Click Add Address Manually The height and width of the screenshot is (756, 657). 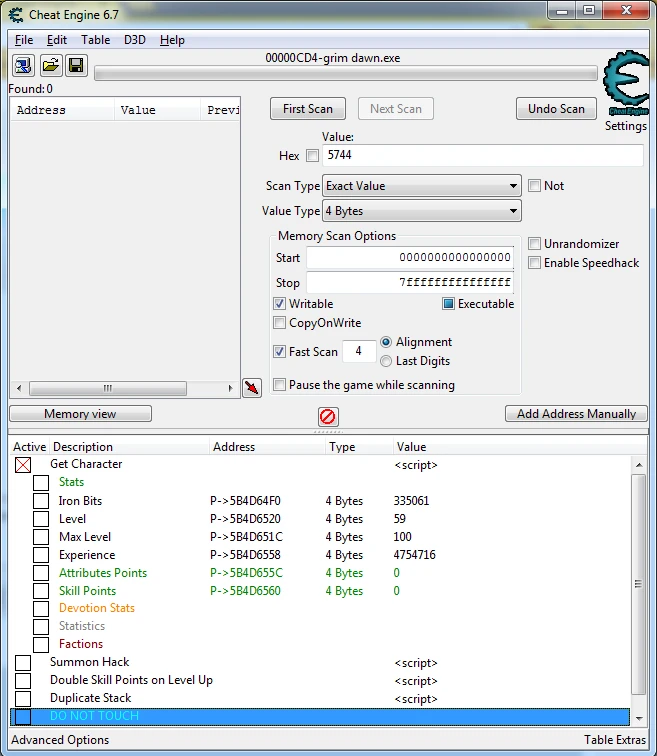click(576, 414)
